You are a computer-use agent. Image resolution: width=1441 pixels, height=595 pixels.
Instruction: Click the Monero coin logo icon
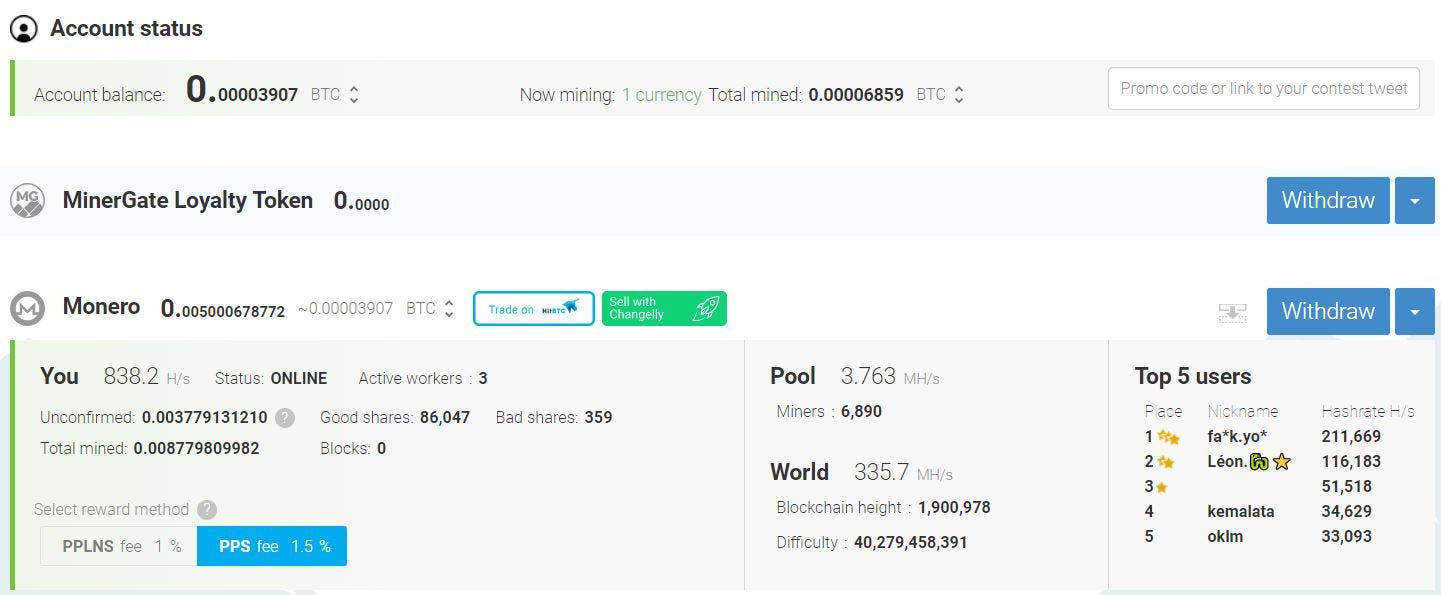click(28, 309)
